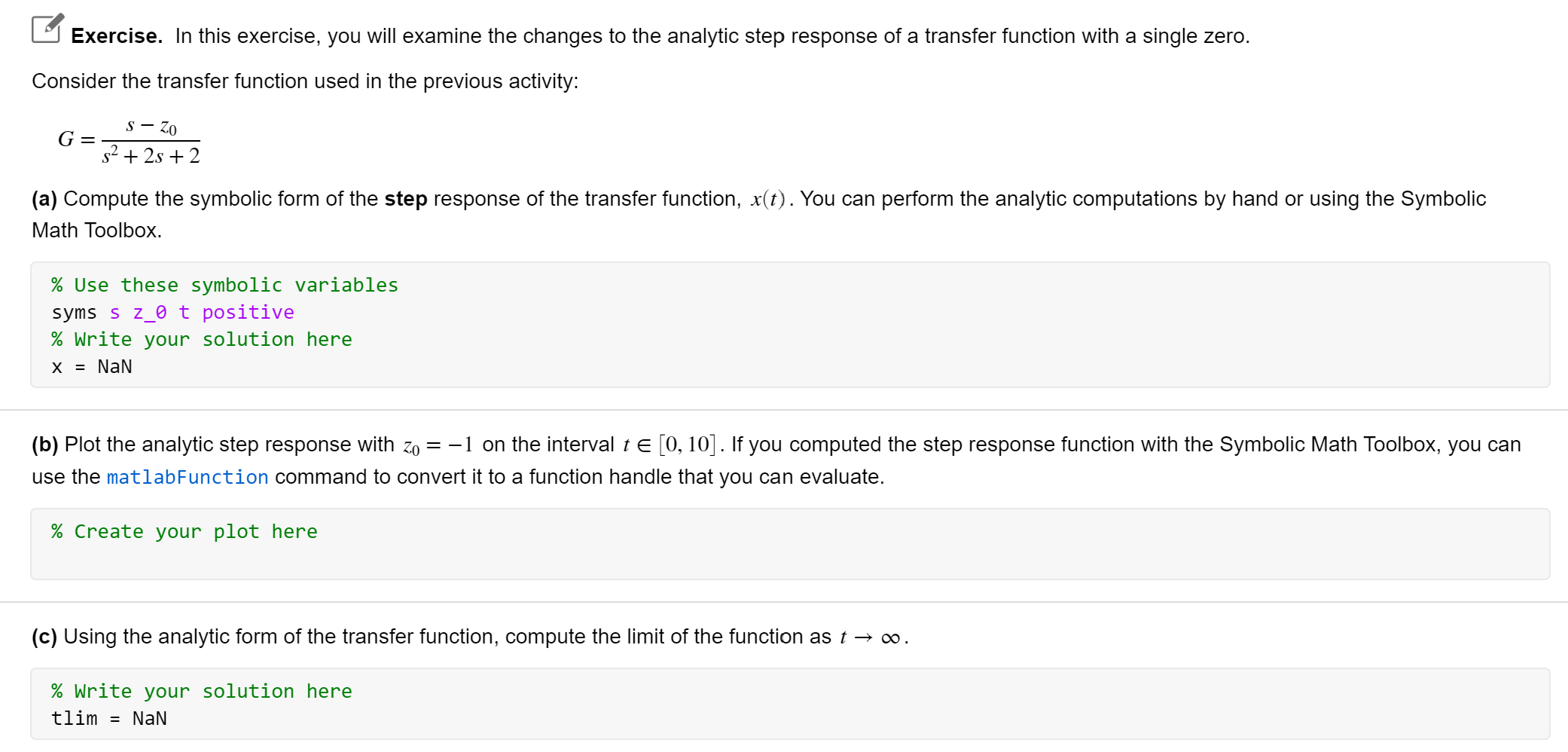This screenshot has height=752, width=1568.
Task: Click the transfer function G equation
Action: pyautogui.click(x=129, y=141)
